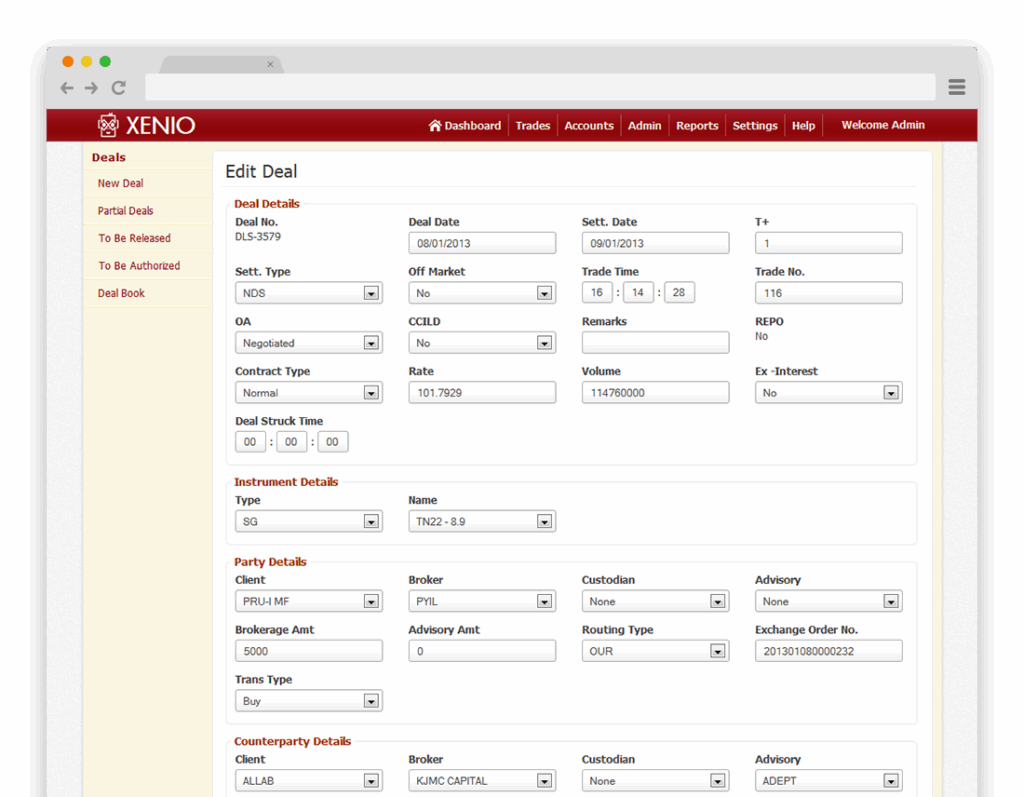1024x797 pixels.
Task: Open the Trans Type dropdown
Action: pos(308,700)
